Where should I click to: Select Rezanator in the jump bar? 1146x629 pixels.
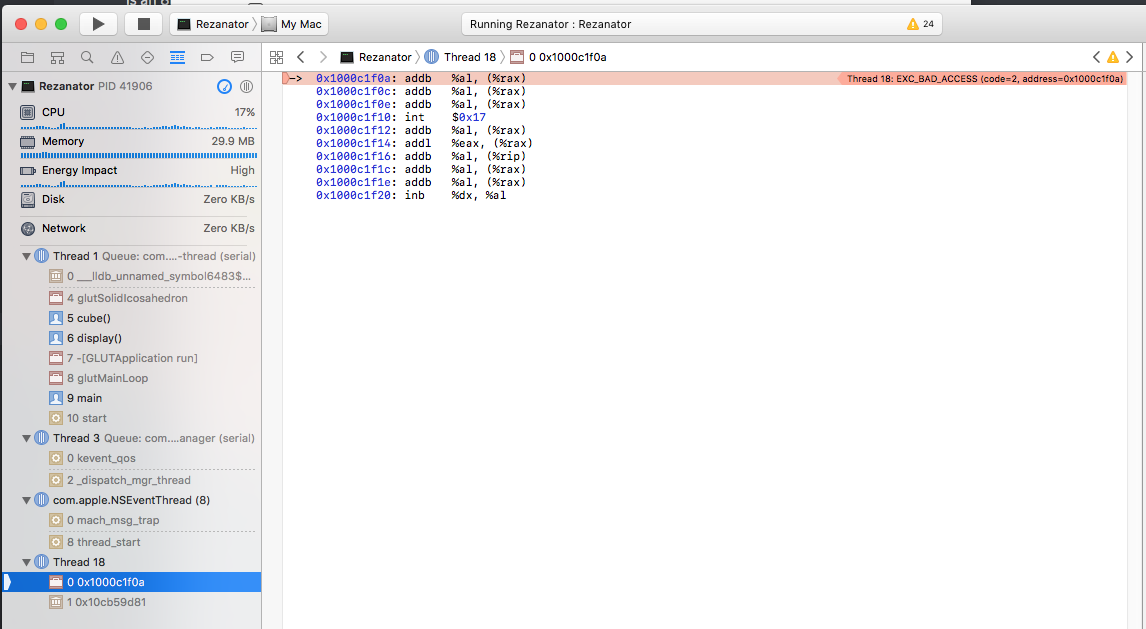376,57
